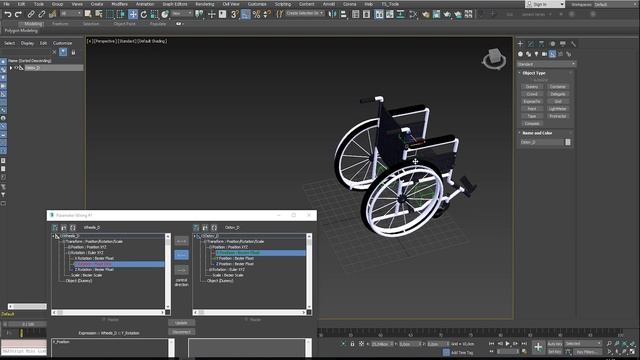Screen dimensions: 640x360
Task: Open the Select by Name dialog icon
Action: point(99,14)
